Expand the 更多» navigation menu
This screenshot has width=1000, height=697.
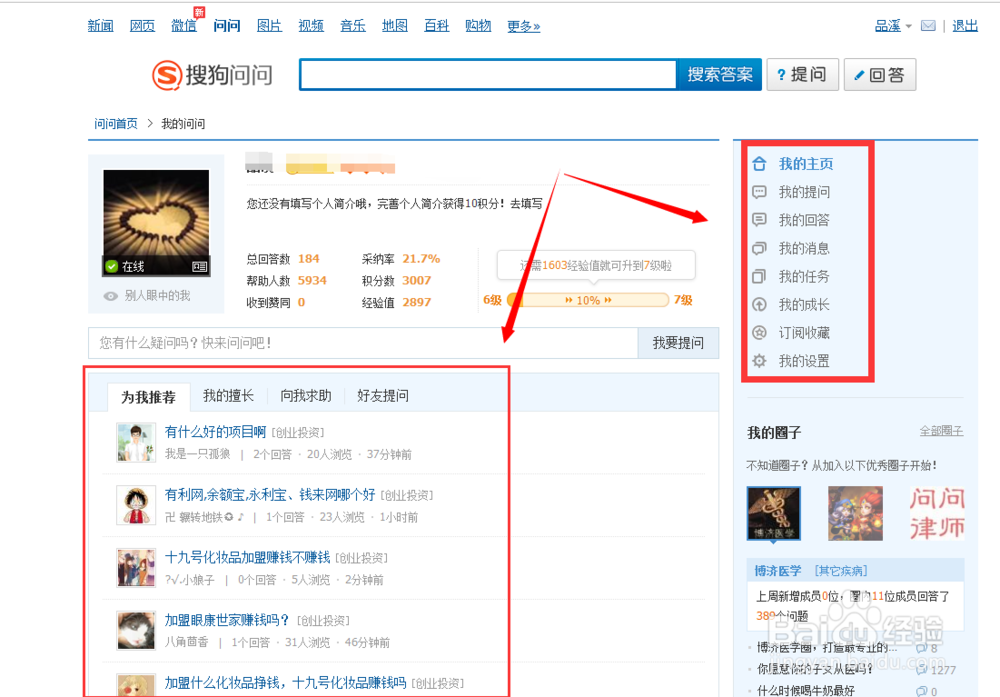(524, 26)
